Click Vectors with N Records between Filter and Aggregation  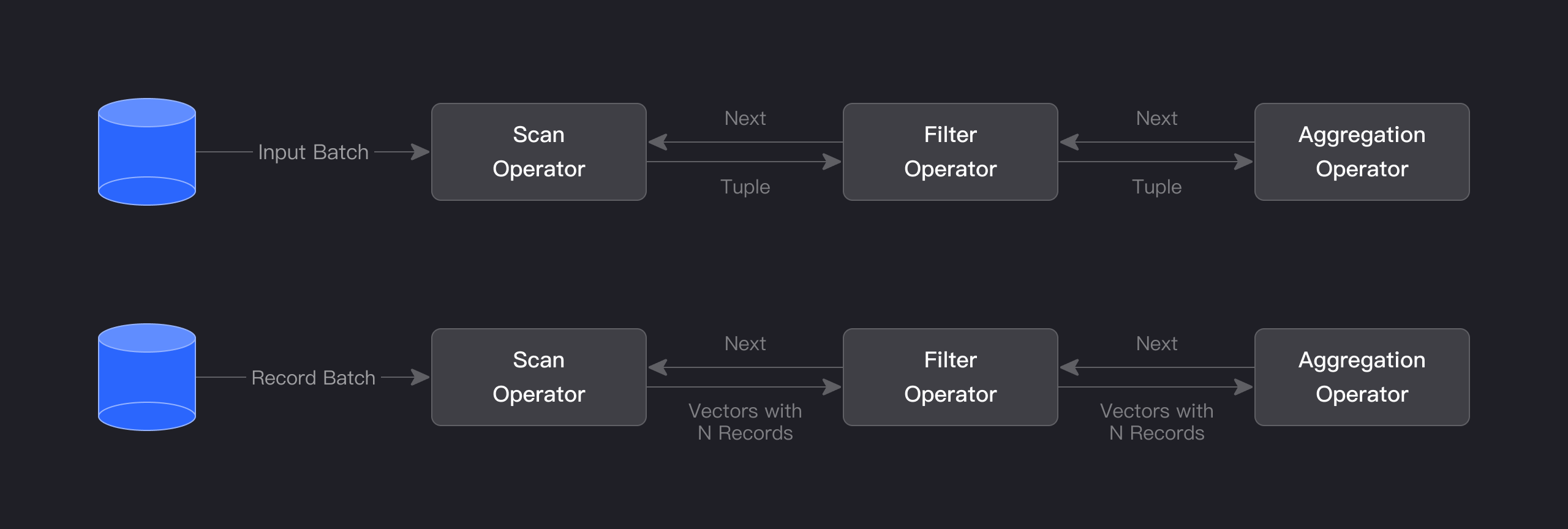(x=1156, y=422)
